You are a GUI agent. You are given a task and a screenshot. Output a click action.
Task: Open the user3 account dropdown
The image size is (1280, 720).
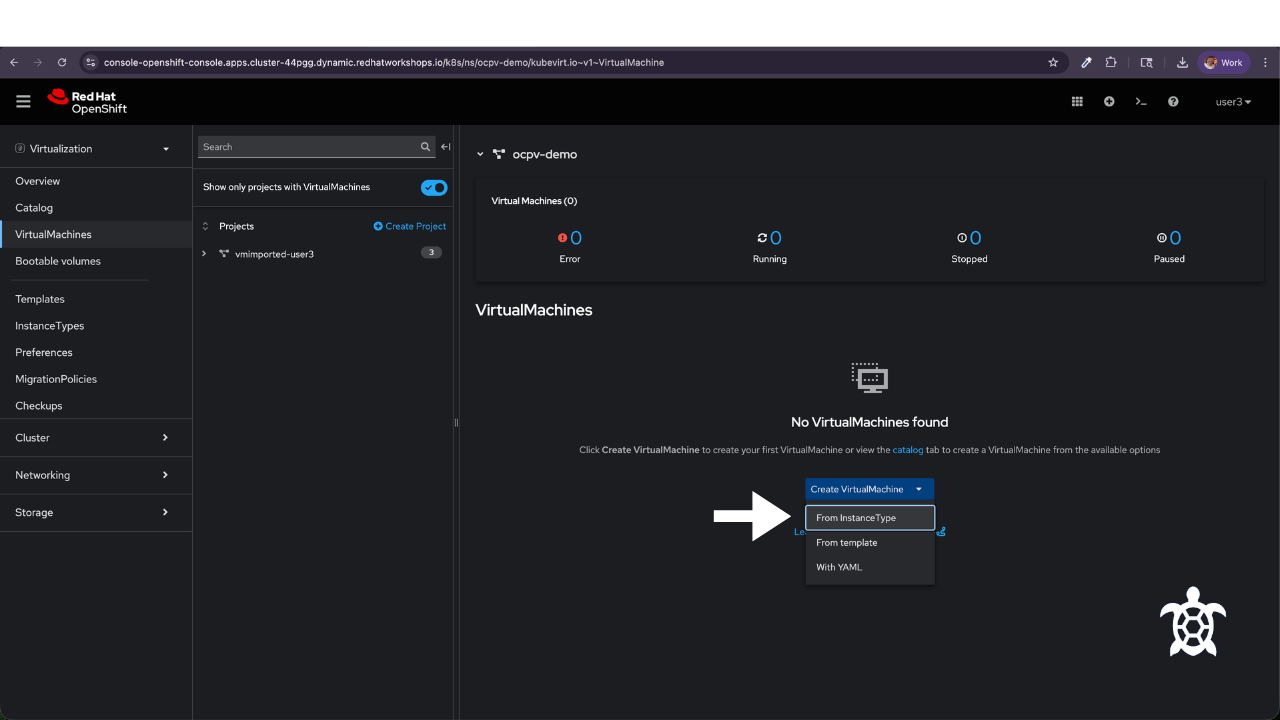pyautogui.click(x=1233, y=102)
